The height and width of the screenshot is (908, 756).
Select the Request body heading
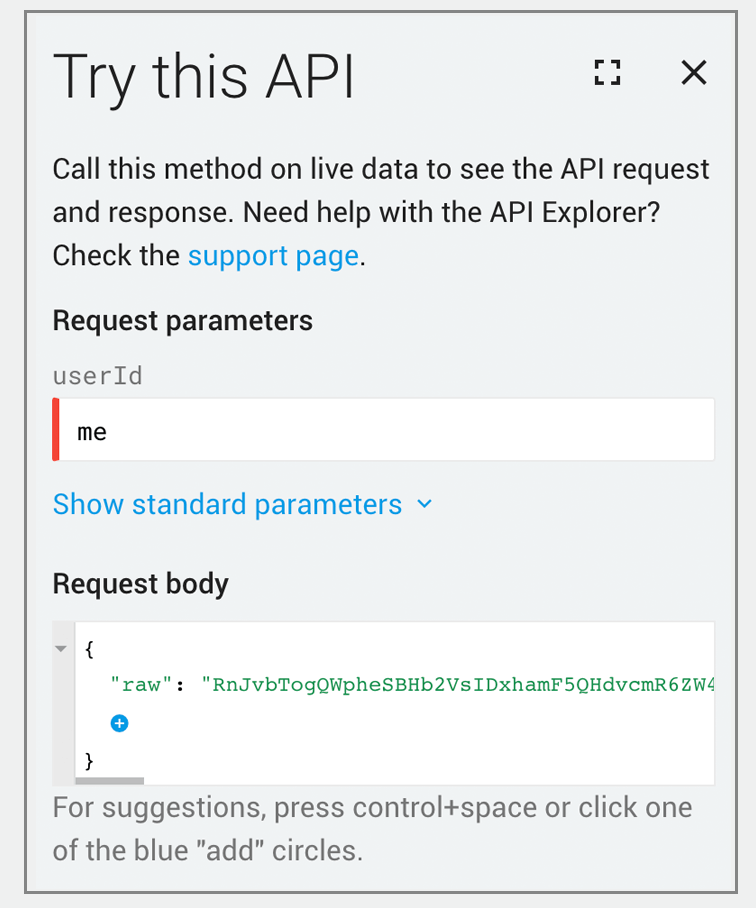pyautogui.click(x=141, y=584)
